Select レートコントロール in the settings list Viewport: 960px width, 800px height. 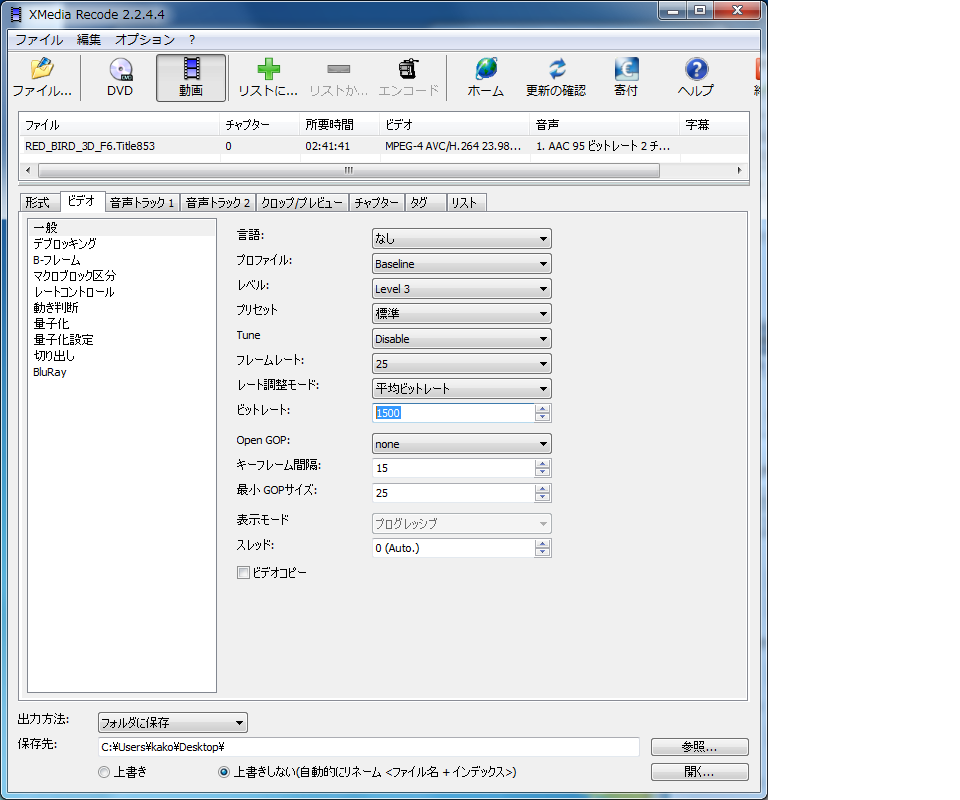[74, 292]
